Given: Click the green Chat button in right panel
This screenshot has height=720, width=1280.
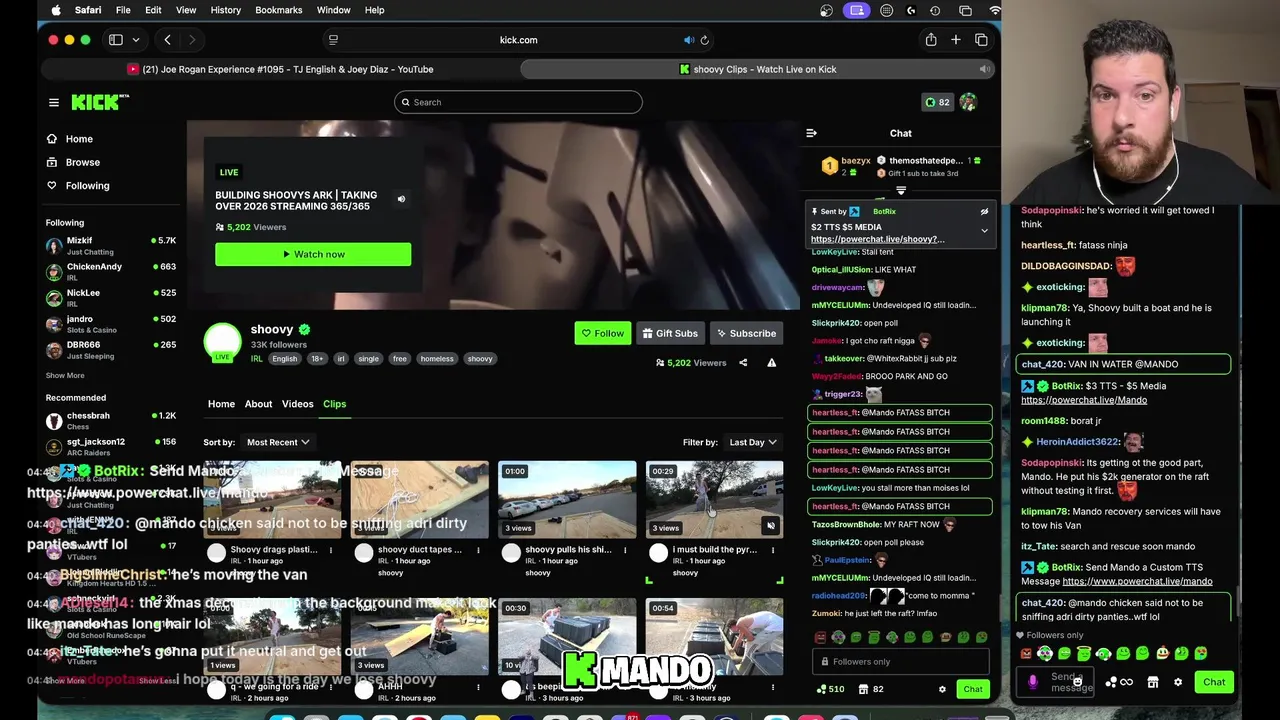Looking at the screenshot, I should [1214, 682].
